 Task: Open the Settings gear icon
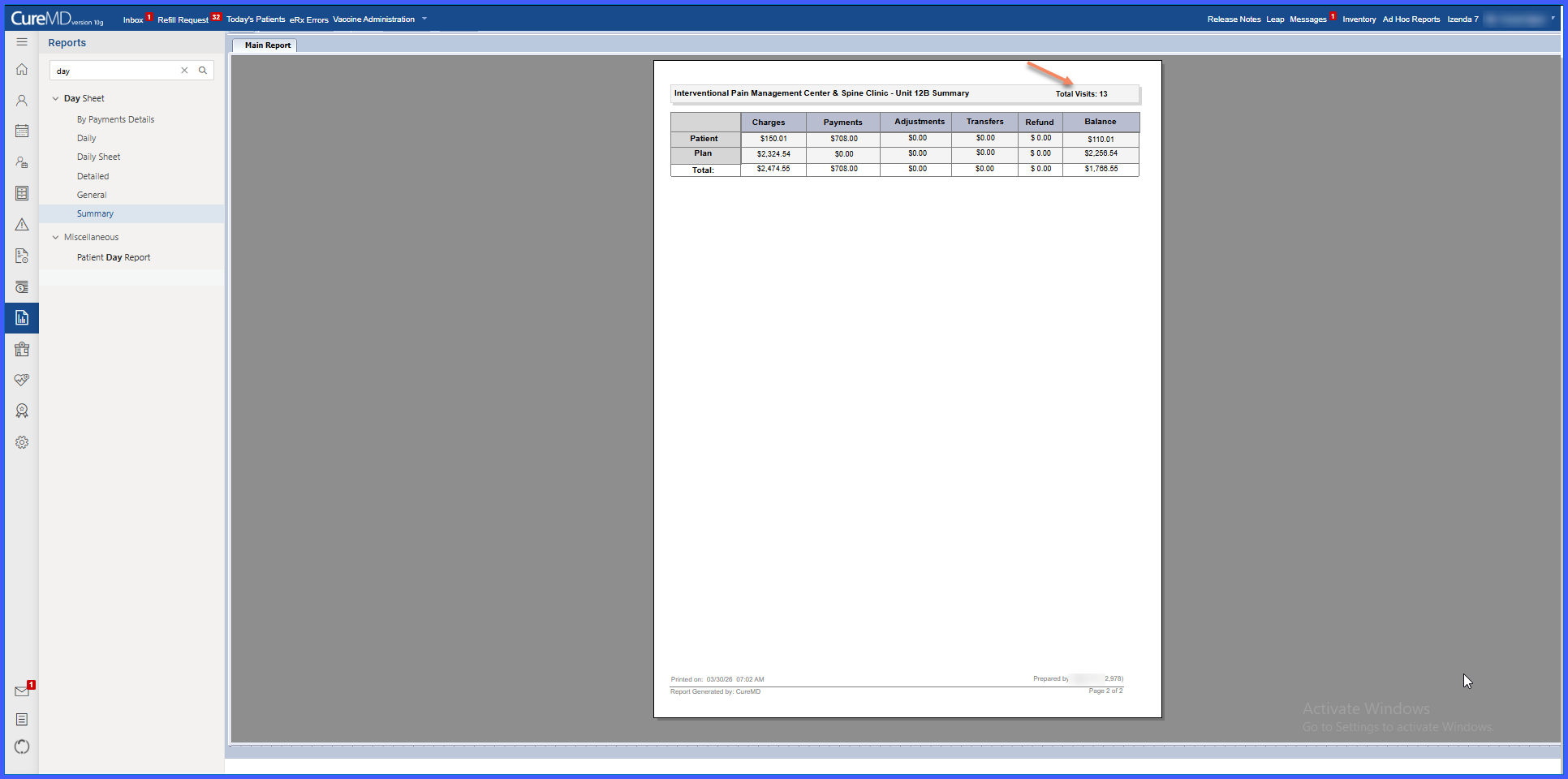22,442
